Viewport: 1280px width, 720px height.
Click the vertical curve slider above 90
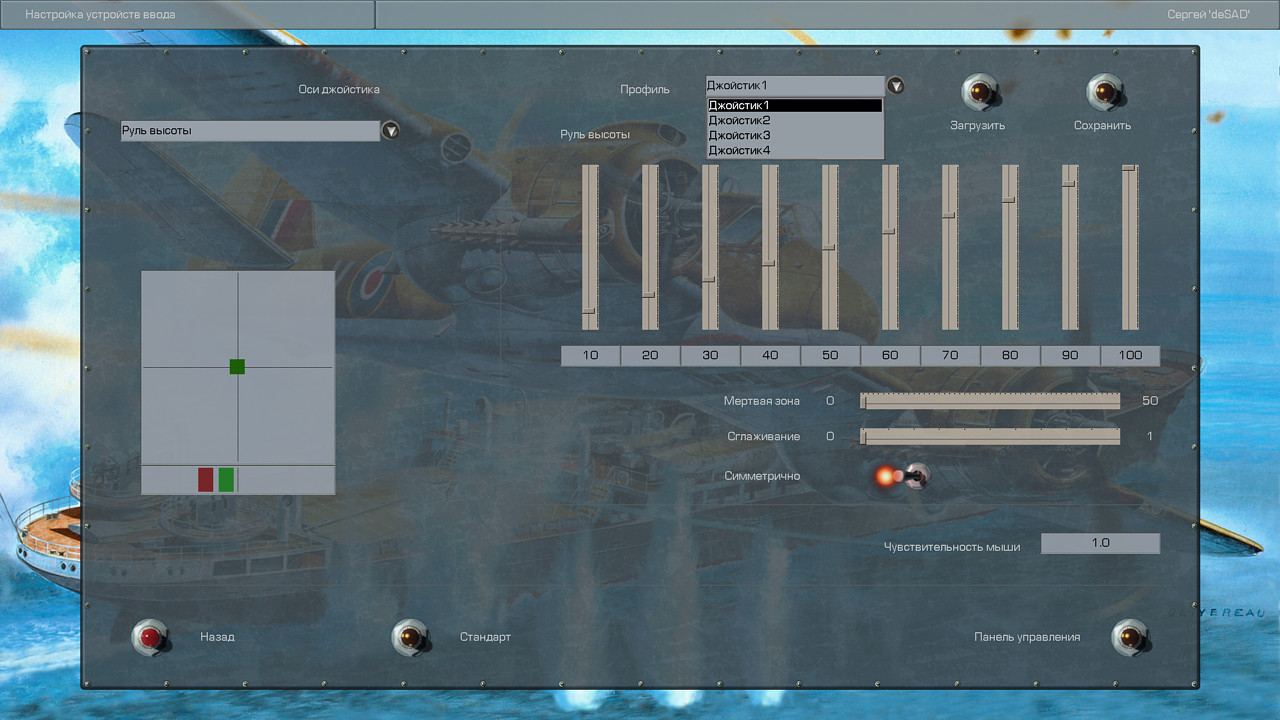[x=1070, y=247]
